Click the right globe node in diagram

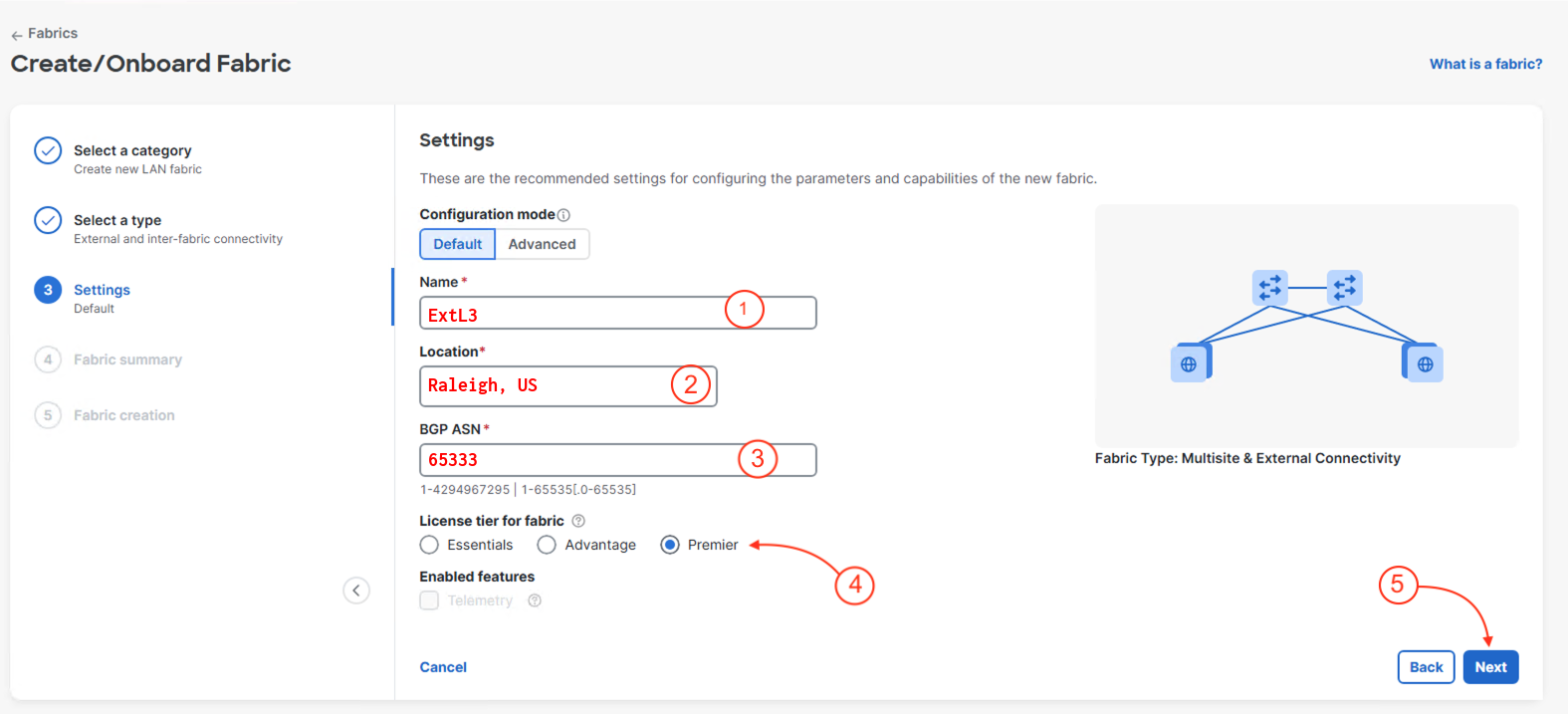1425,363
